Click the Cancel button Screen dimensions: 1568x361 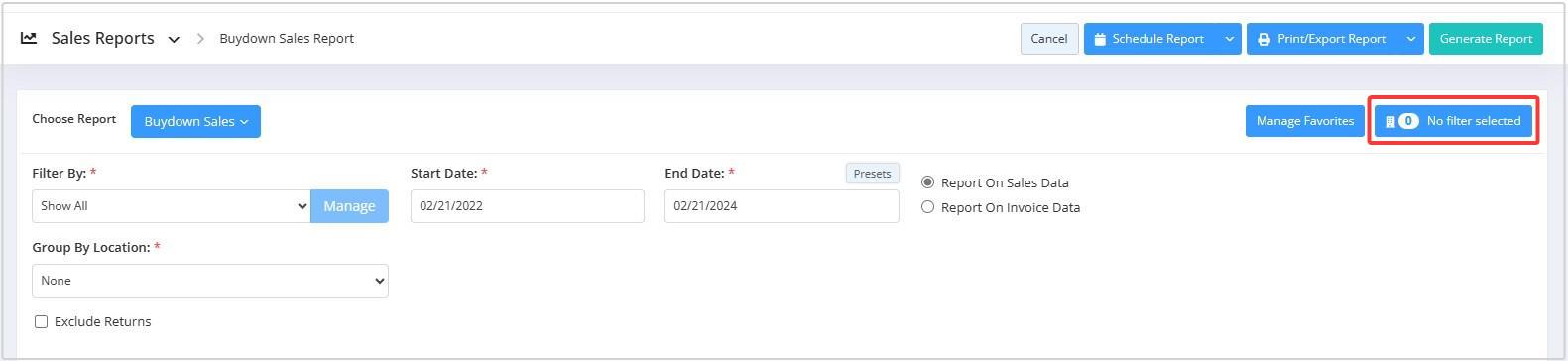pos(1049,39)
